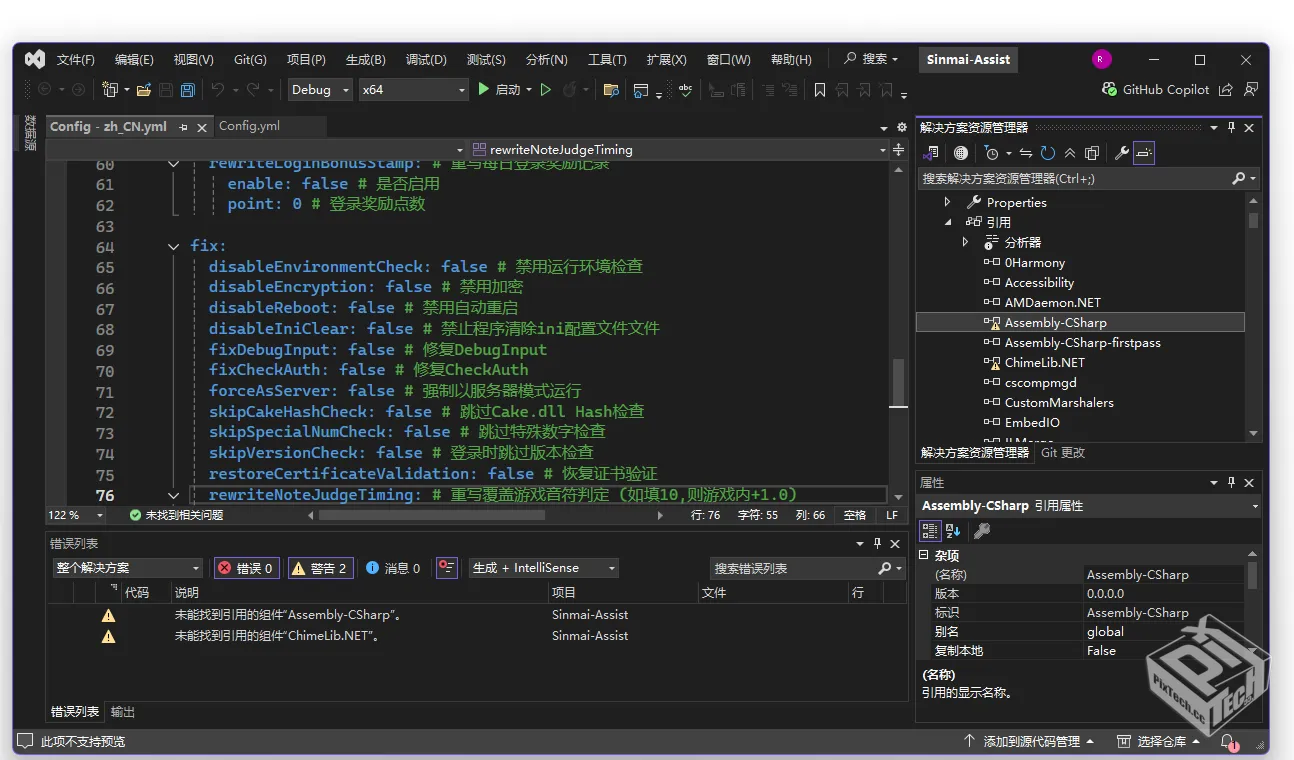This screenshot has width=1294, height=760.
Task: Open Properties wrench icon in Solution Explorer
Action: [x=1121, y=153]
